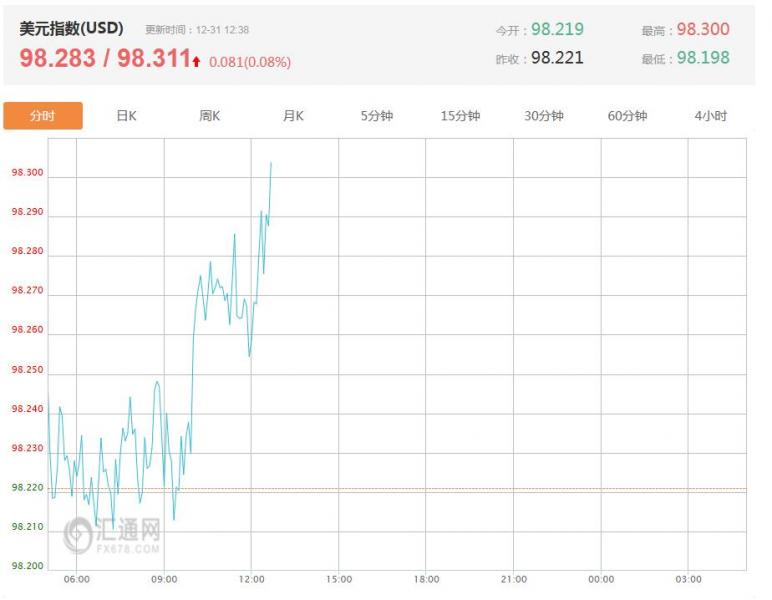Switch to the 月K monthly chart
This screenshot has width=772, height=600.
point(293,116)
